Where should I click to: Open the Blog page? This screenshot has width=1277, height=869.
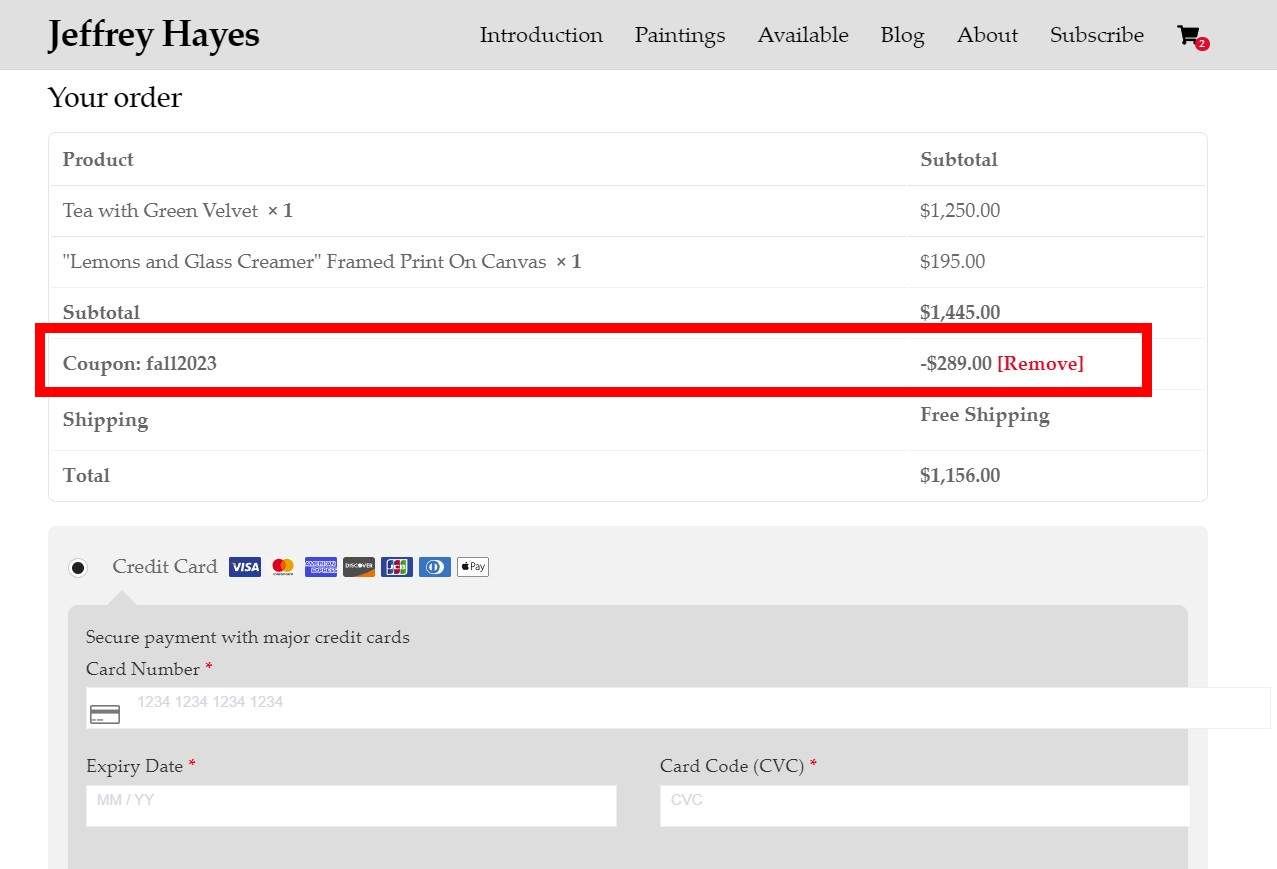(x=902, y=35)
